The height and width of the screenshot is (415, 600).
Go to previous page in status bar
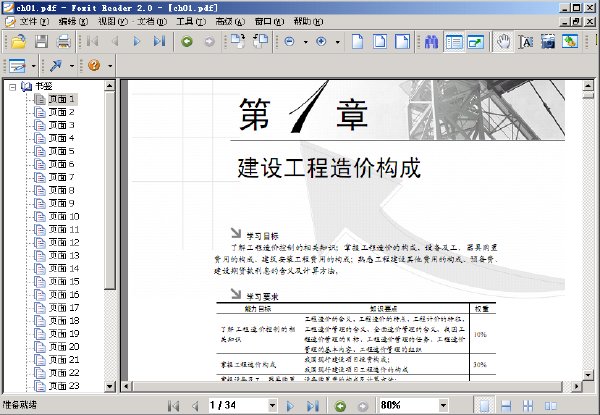click(195, 405)
